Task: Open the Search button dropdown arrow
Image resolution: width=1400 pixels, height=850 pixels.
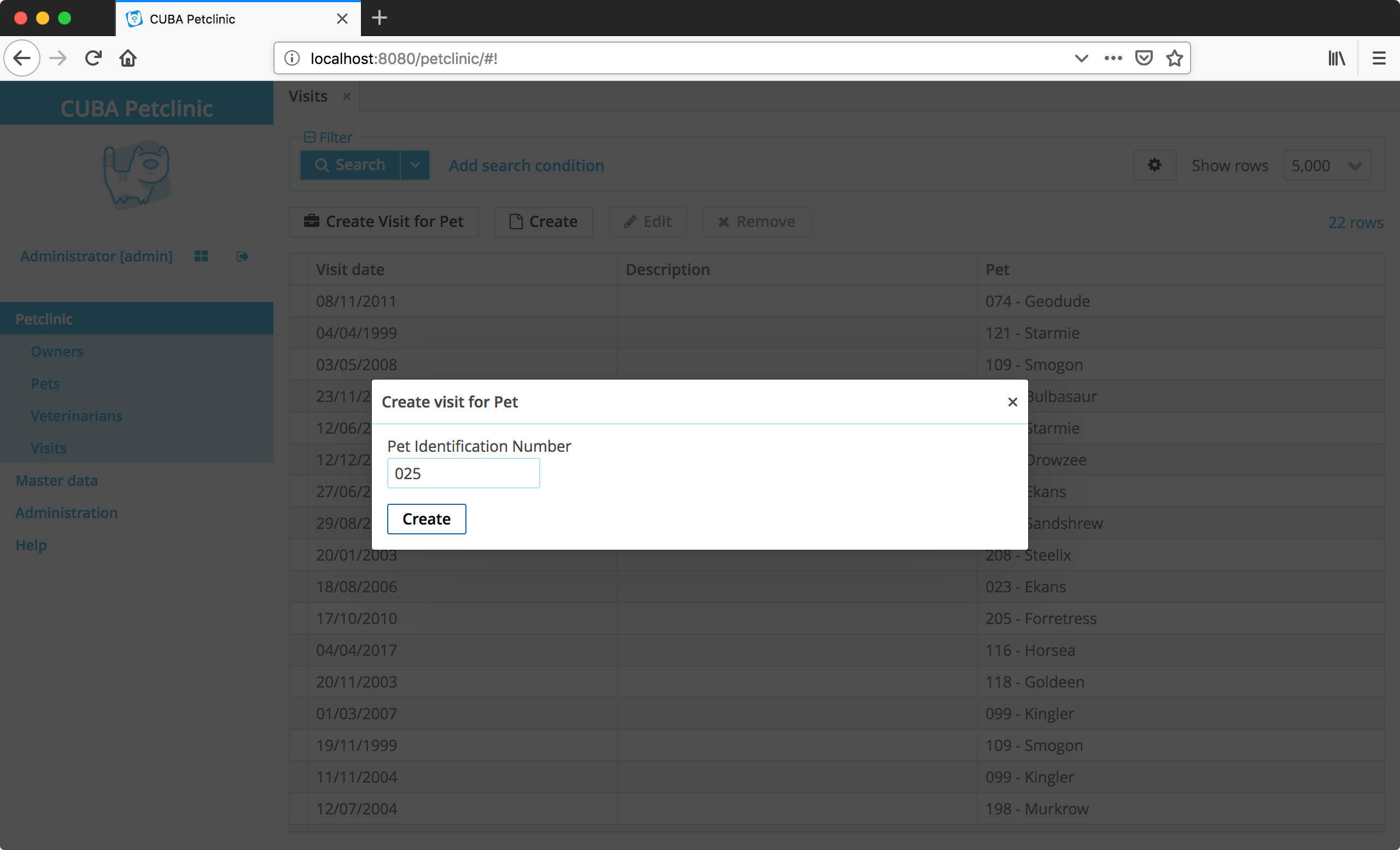Action: coord(415,165)
